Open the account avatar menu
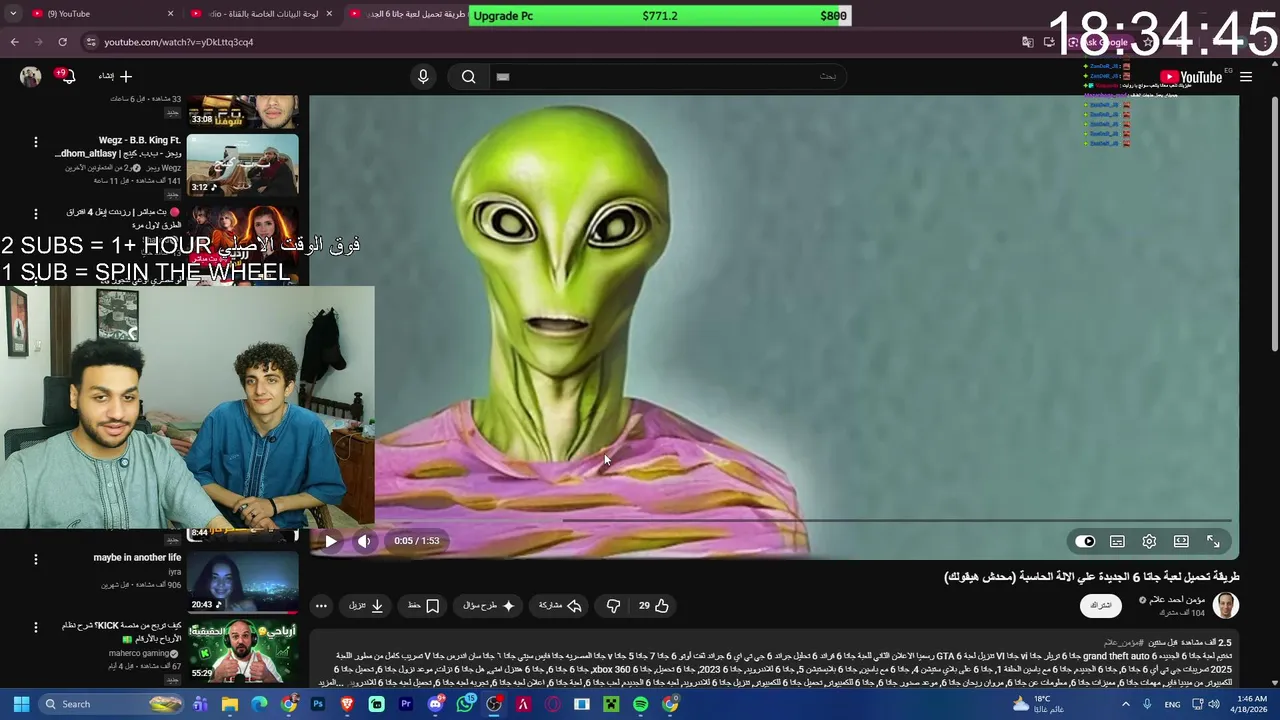 (30, 76)
